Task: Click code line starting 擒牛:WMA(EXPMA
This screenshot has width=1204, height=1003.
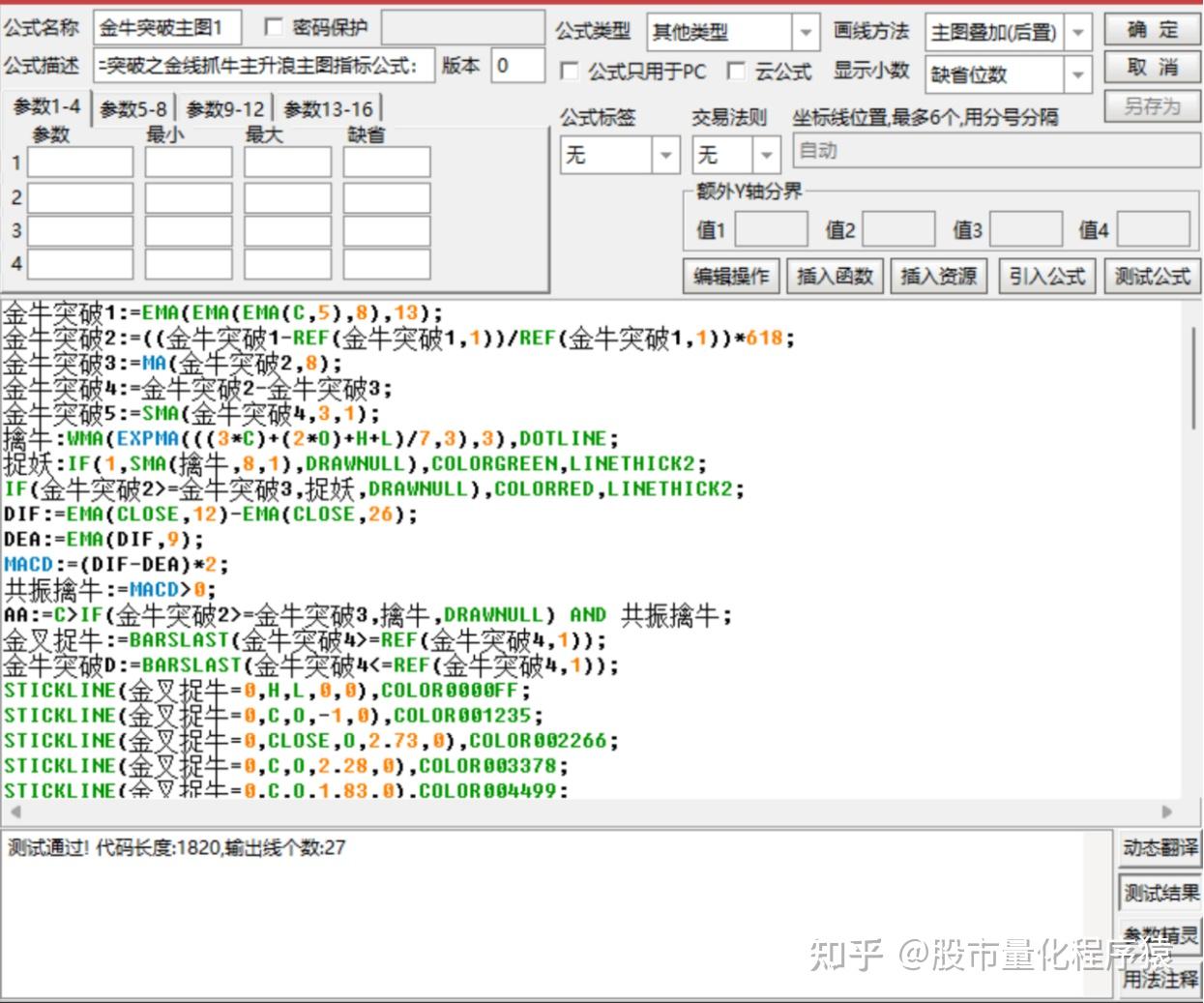Action: (311, 439)
